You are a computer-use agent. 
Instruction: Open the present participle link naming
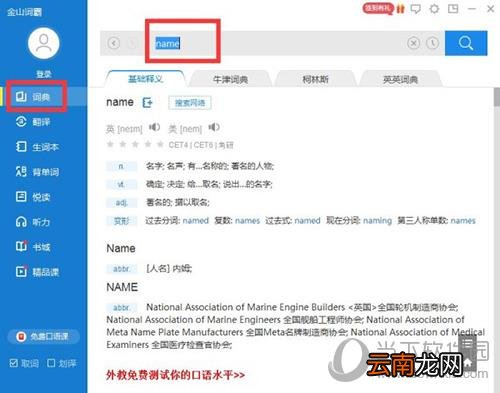377,221
